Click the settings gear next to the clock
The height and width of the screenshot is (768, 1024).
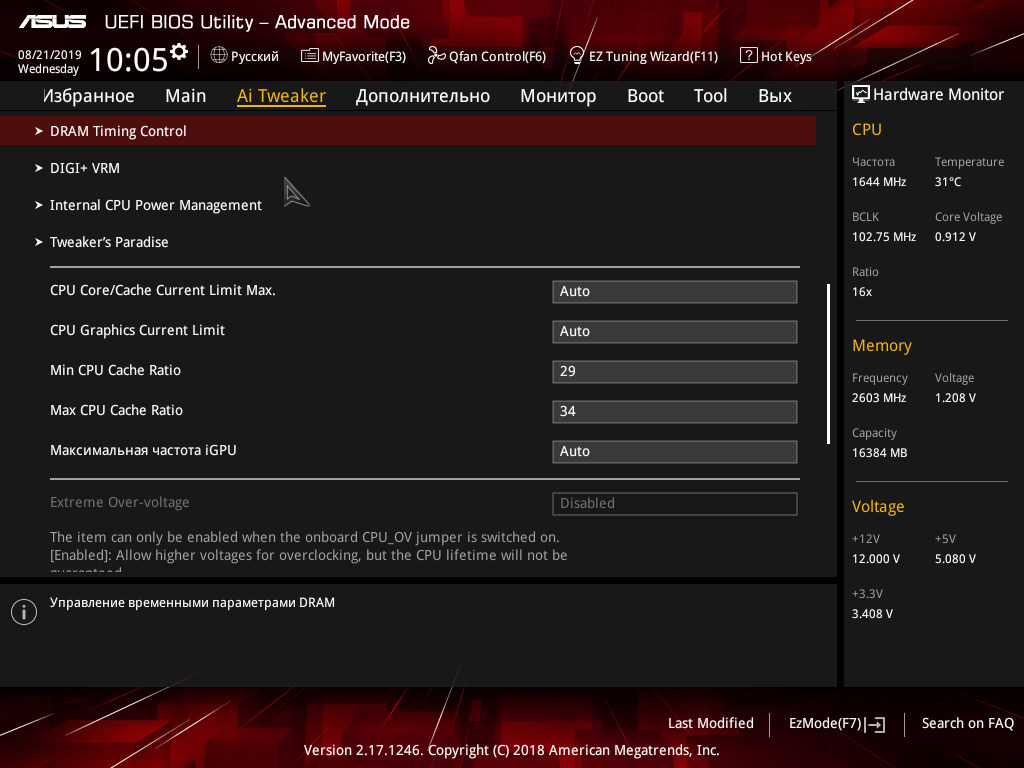pyautogui.click(x=179, y=51)
